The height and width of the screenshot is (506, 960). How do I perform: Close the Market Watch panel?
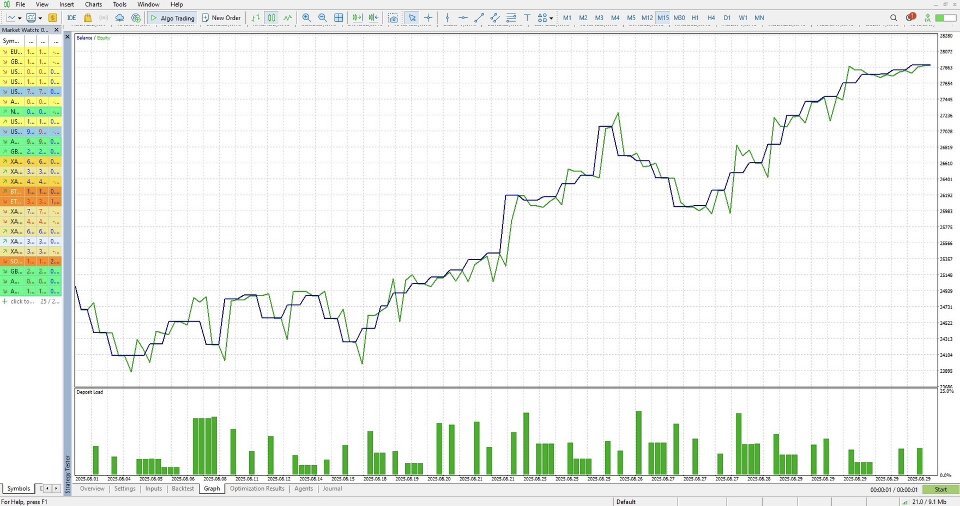[x=57, y=29]
